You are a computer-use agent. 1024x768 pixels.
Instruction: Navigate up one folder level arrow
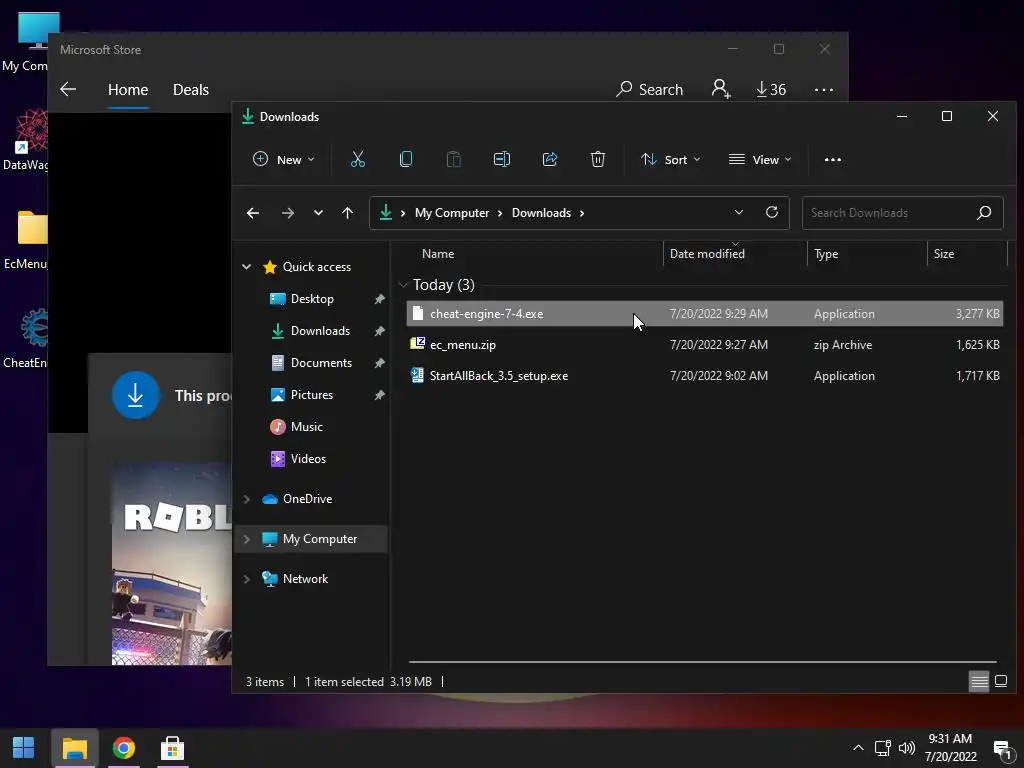click(x=347, y=213)
